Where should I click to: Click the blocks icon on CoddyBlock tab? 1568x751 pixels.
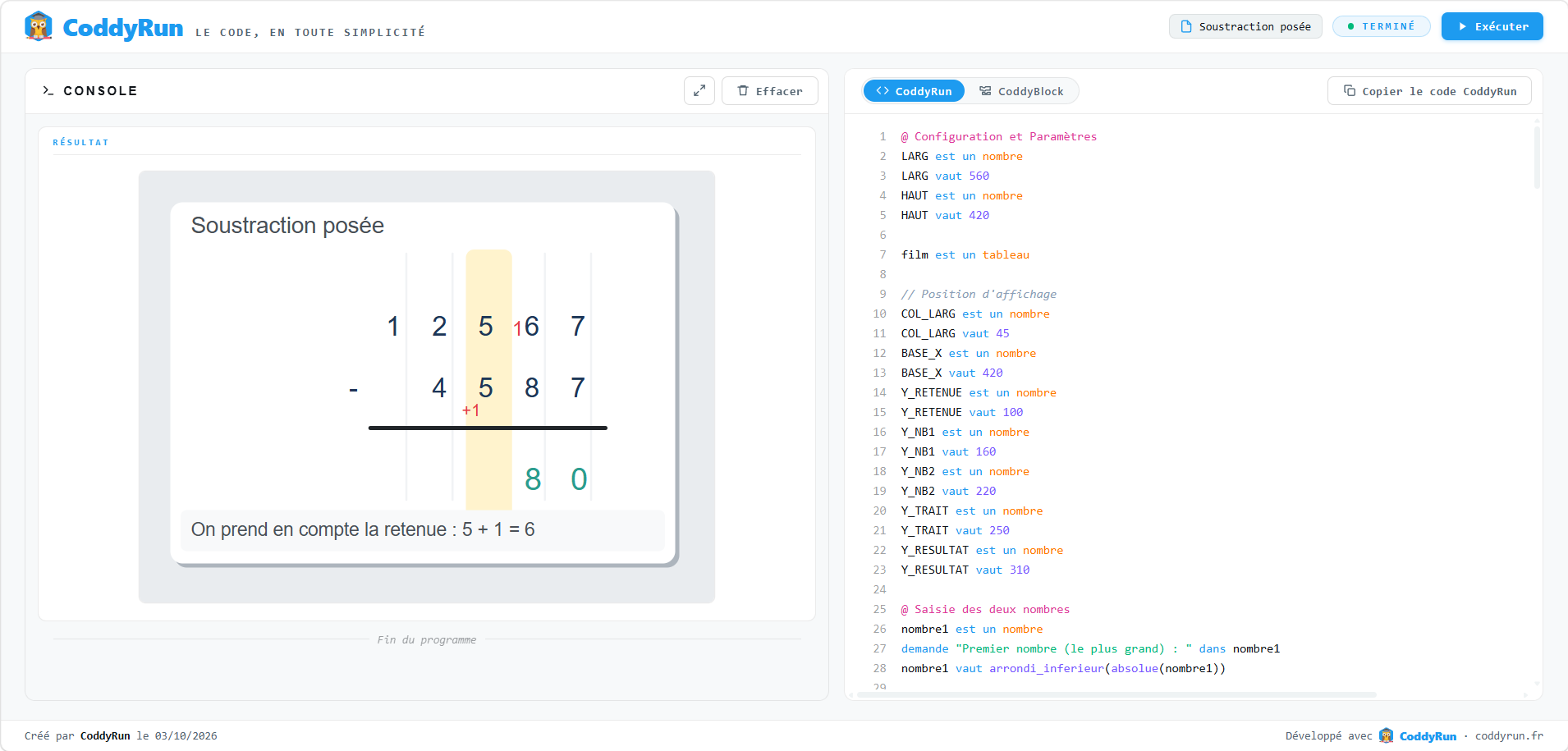pyautogui.click(x=985, y=90)
